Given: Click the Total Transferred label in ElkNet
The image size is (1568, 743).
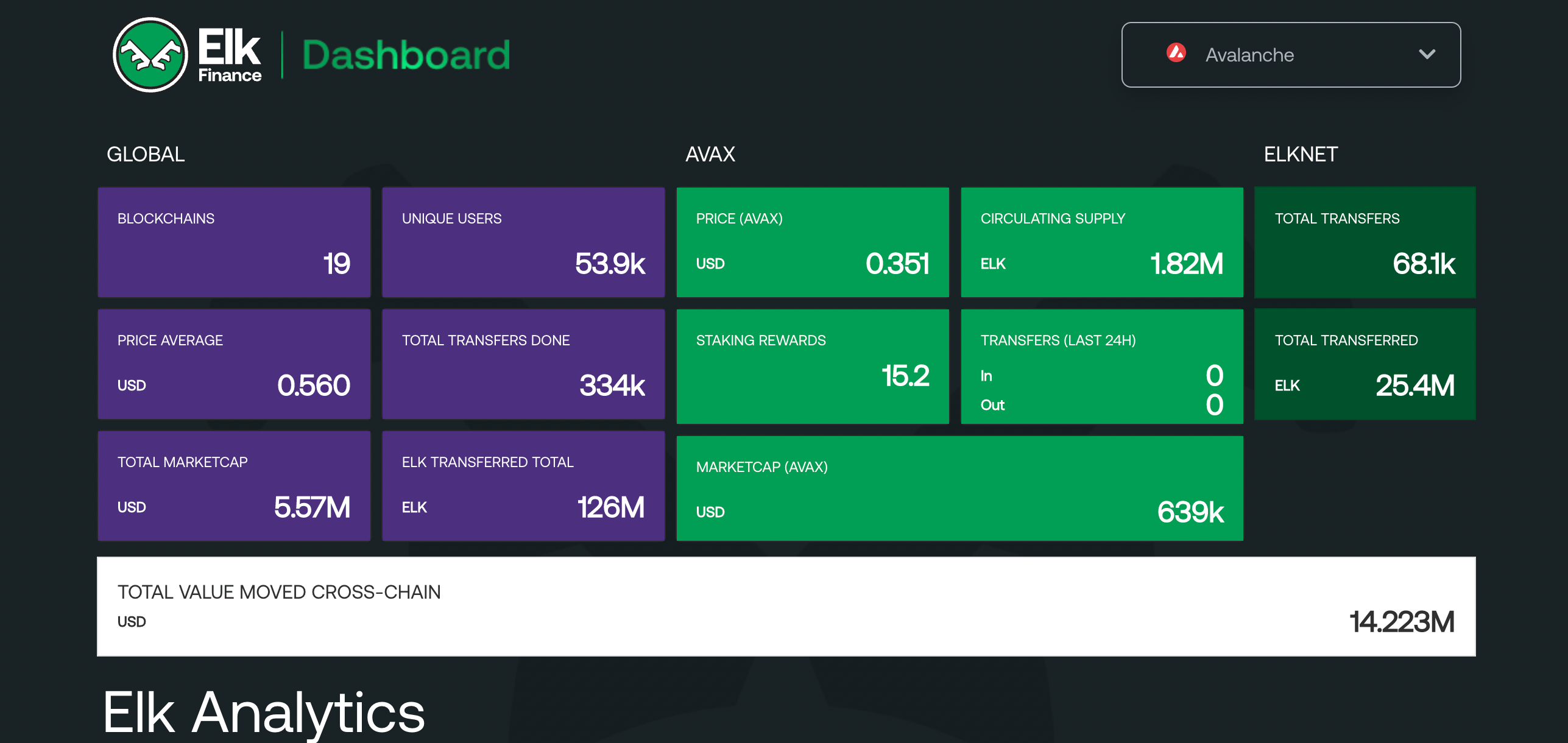Looking at the screenshot, I should point(1346,340).
